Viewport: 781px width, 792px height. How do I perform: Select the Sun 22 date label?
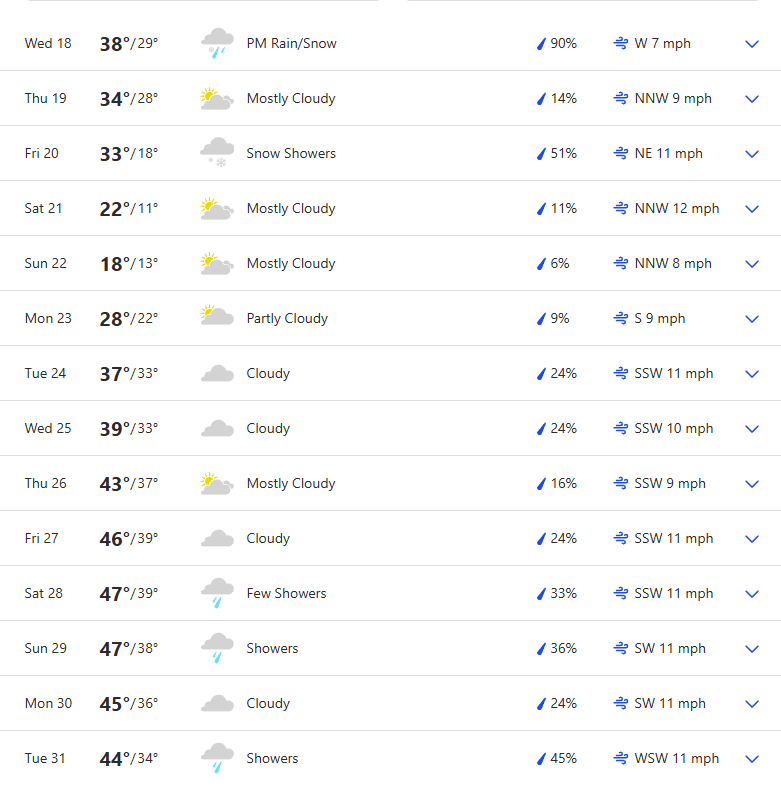coord(46,264)
